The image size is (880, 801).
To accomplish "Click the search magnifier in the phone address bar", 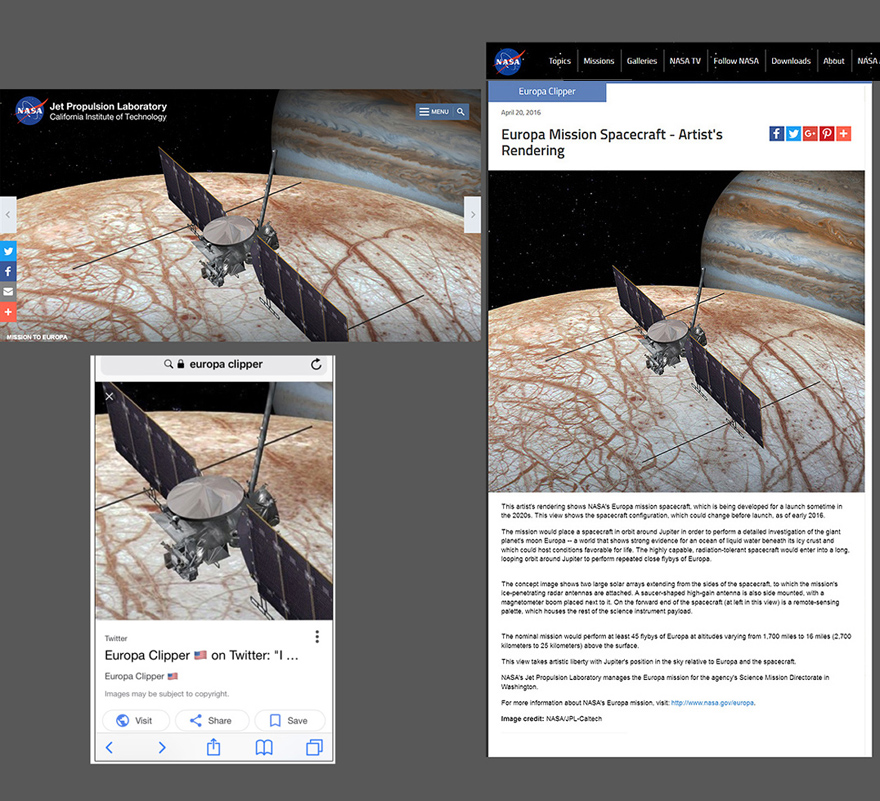I will point(168,364).
